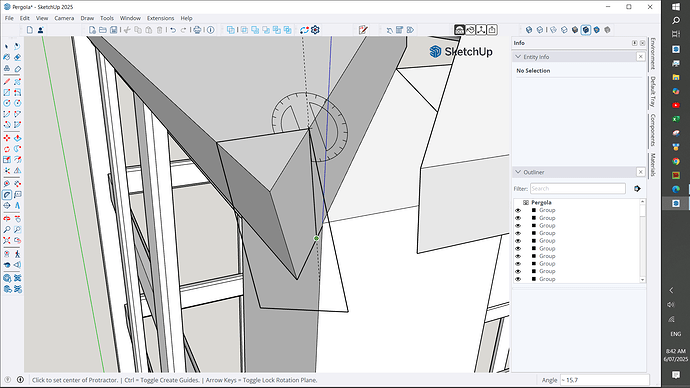Switch to the Materials tray tab

(x=653, y=165)
